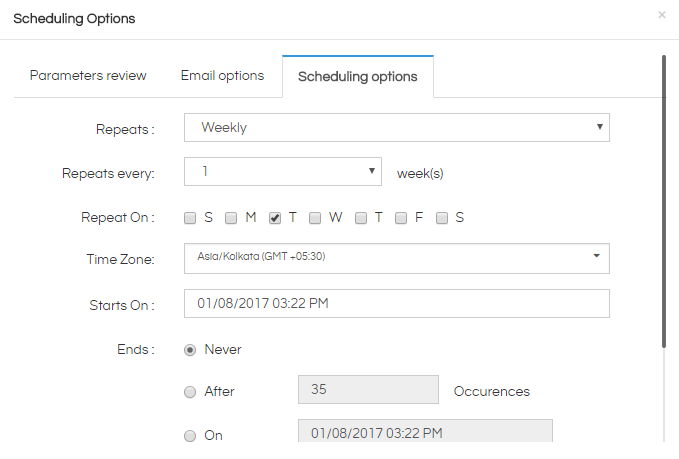This screenshot has height=459, width=679.
Task: Open the Time Zone Asia/Kolkata dropdown
Action: point(397,259)
